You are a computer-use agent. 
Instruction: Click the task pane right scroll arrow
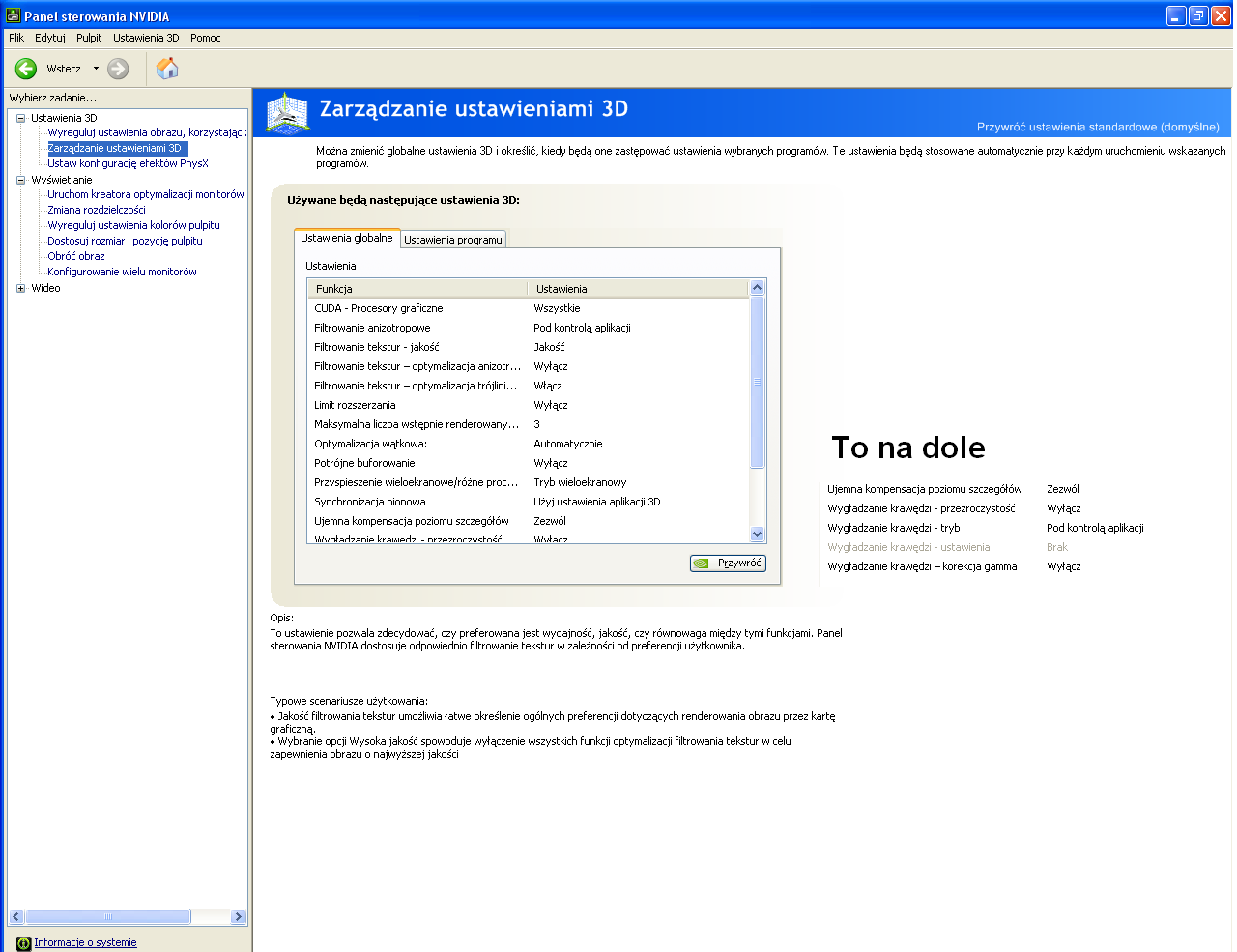238,917
